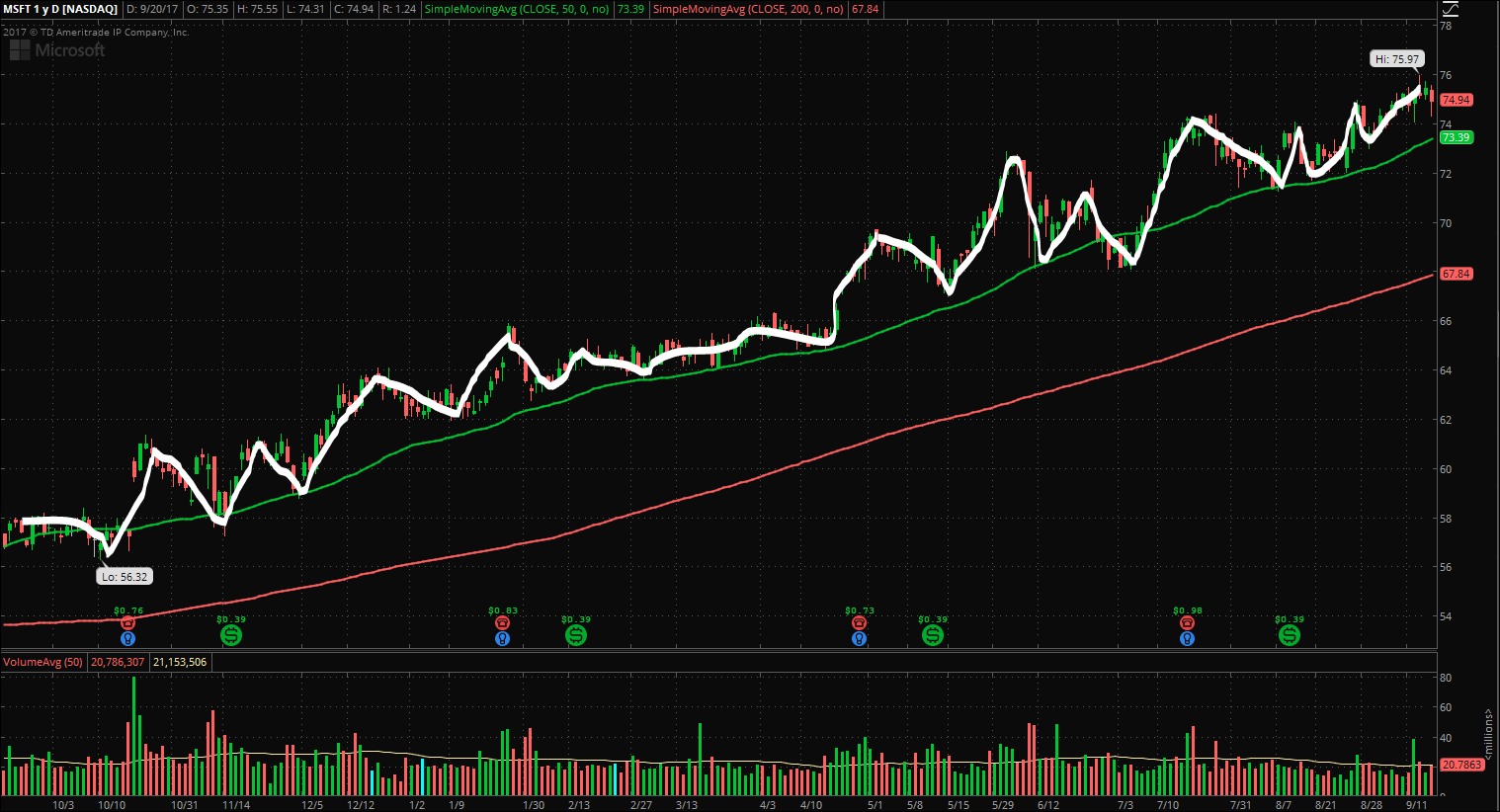Screen dimensions: 1500x812
Task: Open the SimpleMovingAvg (CLOSE, 50, 0, no) study label
Action: 517,9
